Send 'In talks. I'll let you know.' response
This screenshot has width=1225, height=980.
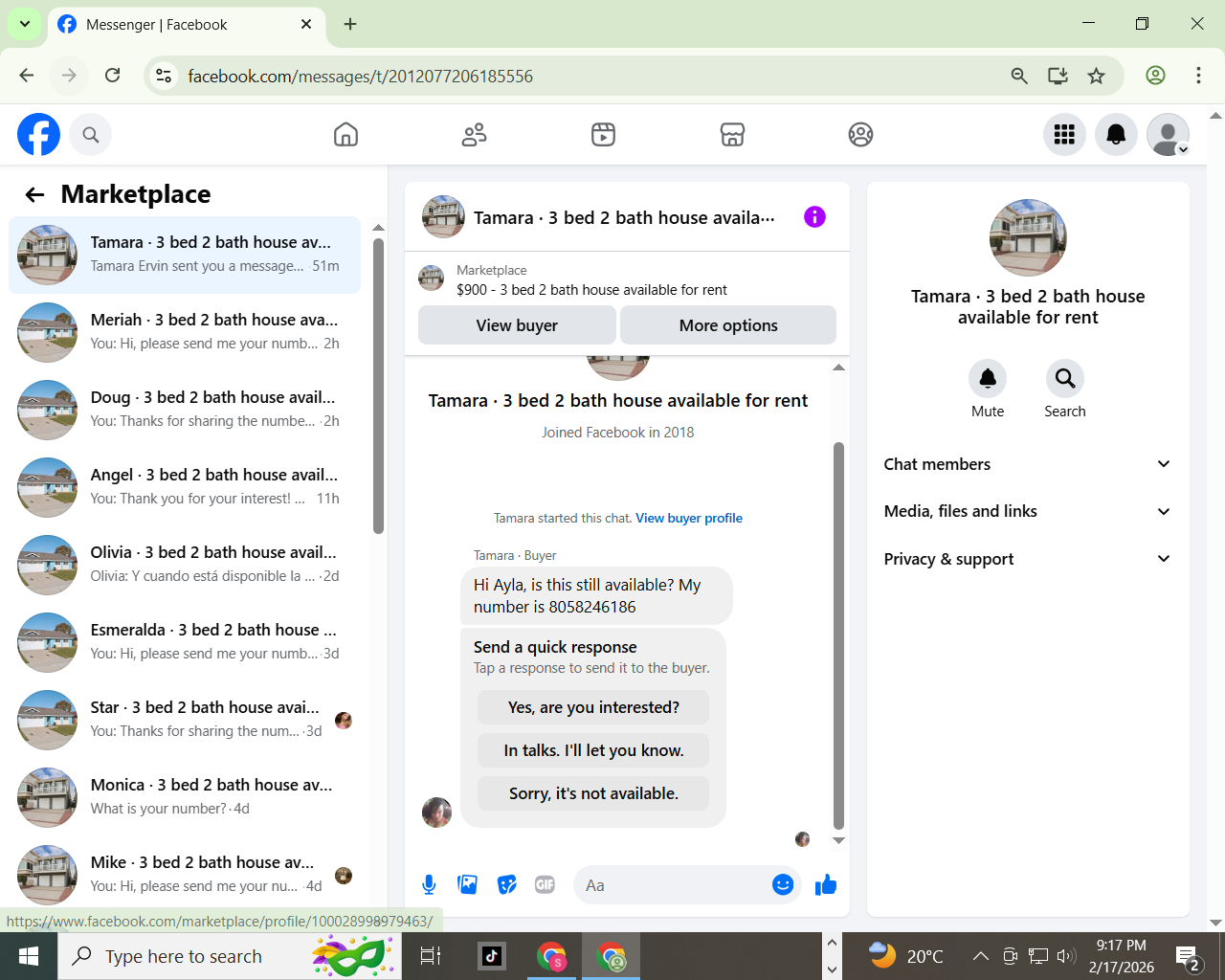tap(593, 750)
